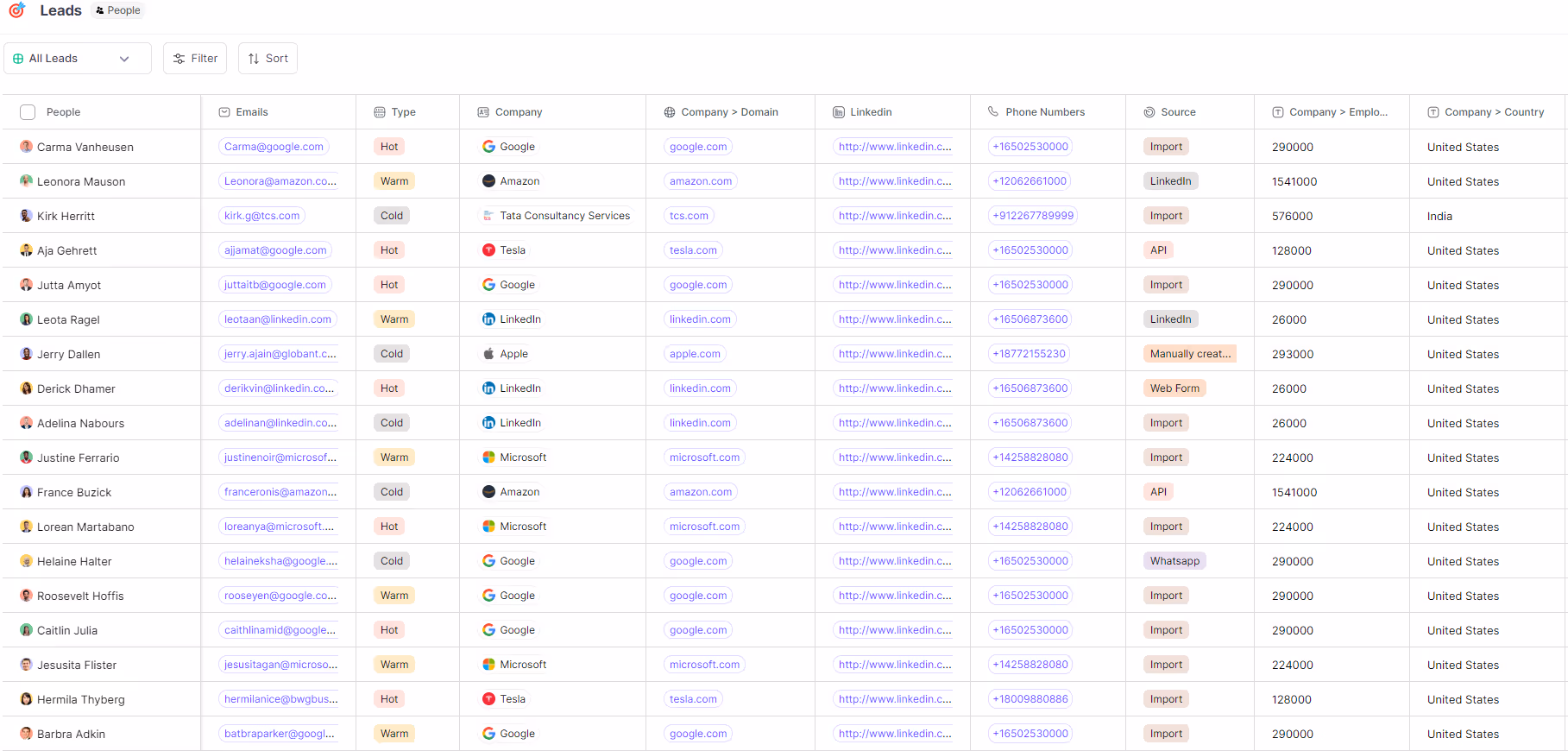The width and height of the screenshot is (1568, 751).
Task: Click the Warm tag in Leonora Mauson's row
Action: (x=394, y=181)
